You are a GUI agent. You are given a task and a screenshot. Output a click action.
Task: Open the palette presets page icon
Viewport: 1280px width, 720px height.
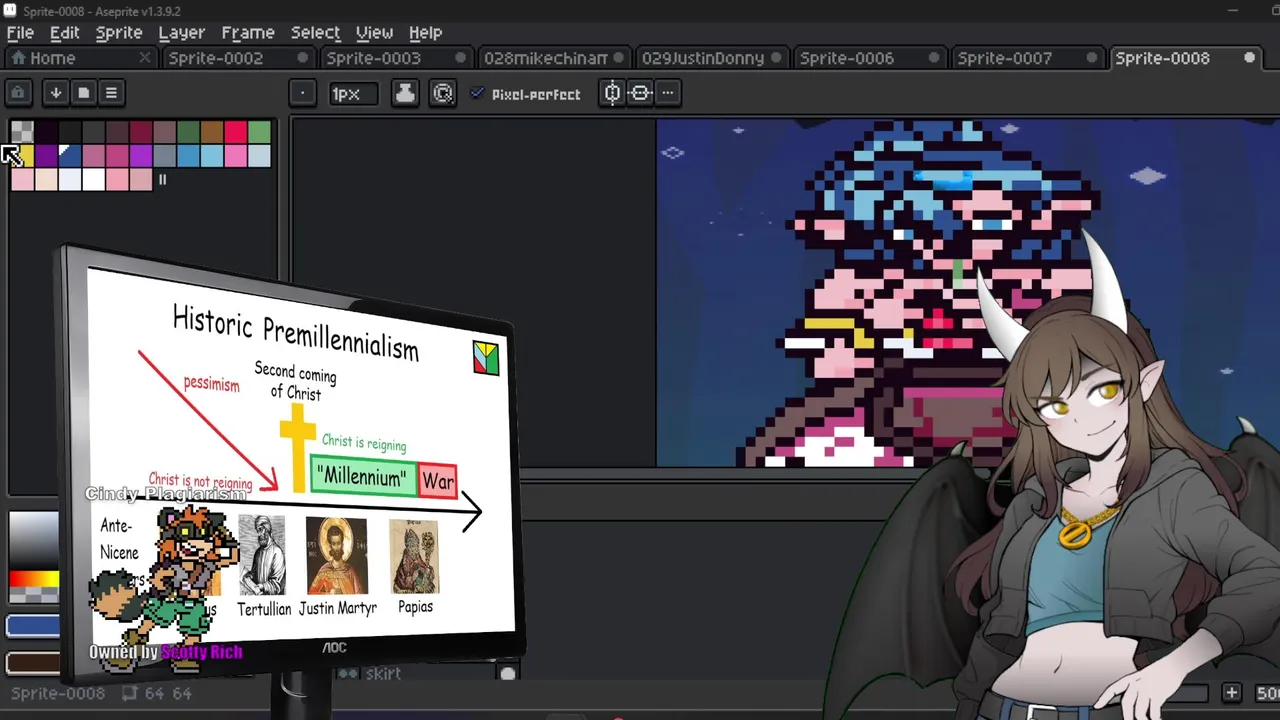[x=84, y=93]
